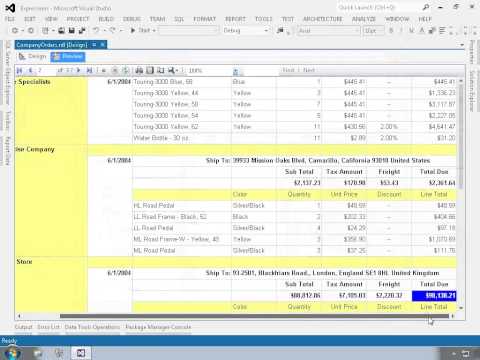480x360 pixels.
Task: Open the Toolbox side panel tab
Action: [x=8, y=120]
